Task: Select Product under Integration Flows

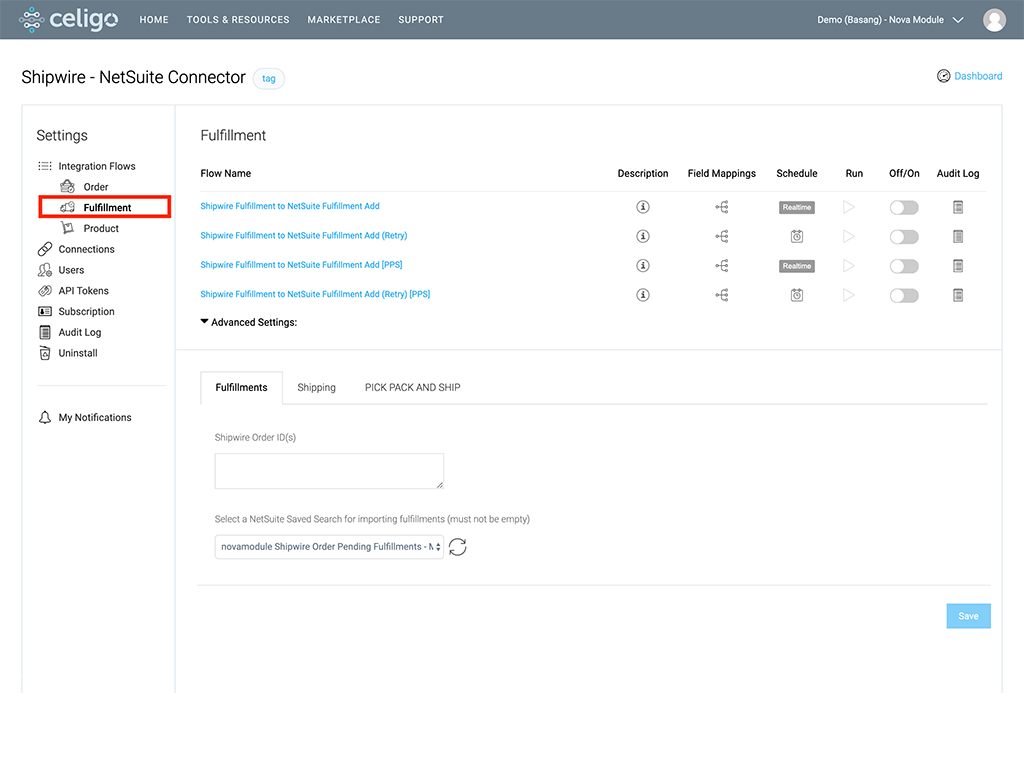Action: coord(101,229)
